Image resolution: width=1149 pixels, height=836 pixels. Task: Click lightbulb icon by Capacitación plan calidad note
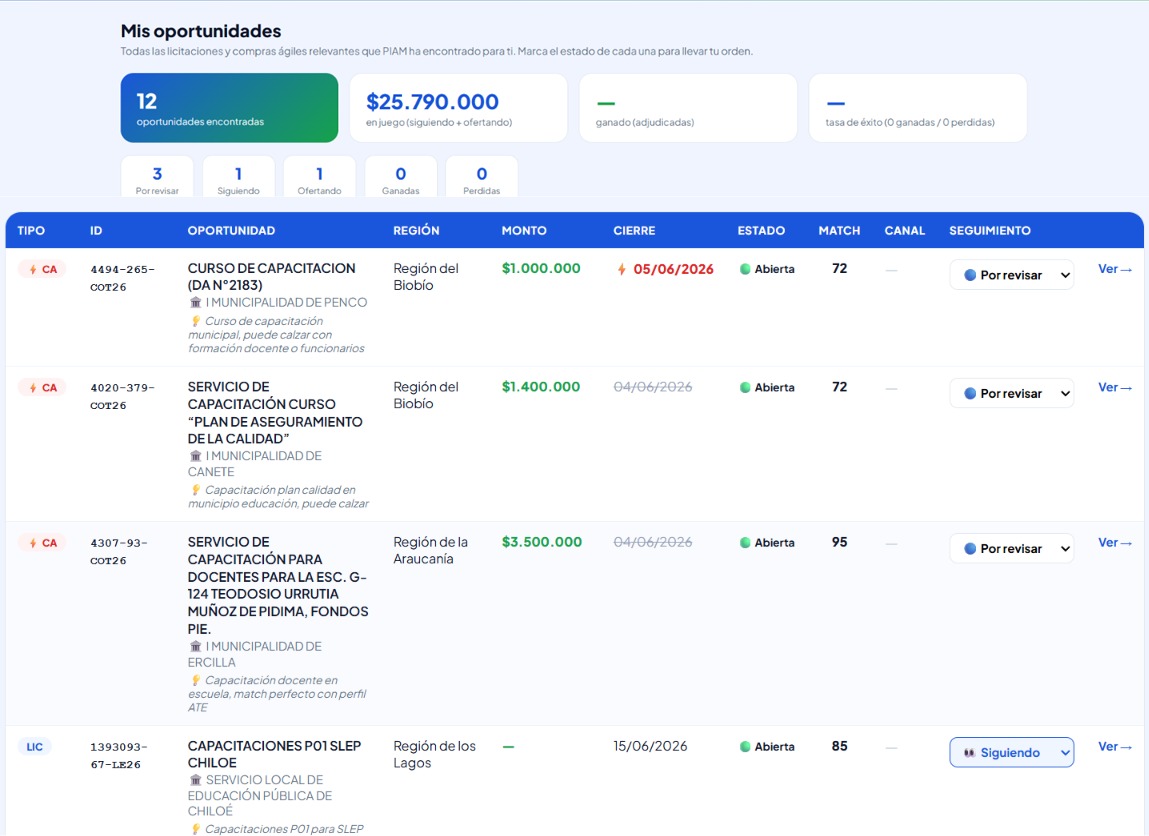tap(195, 489)
